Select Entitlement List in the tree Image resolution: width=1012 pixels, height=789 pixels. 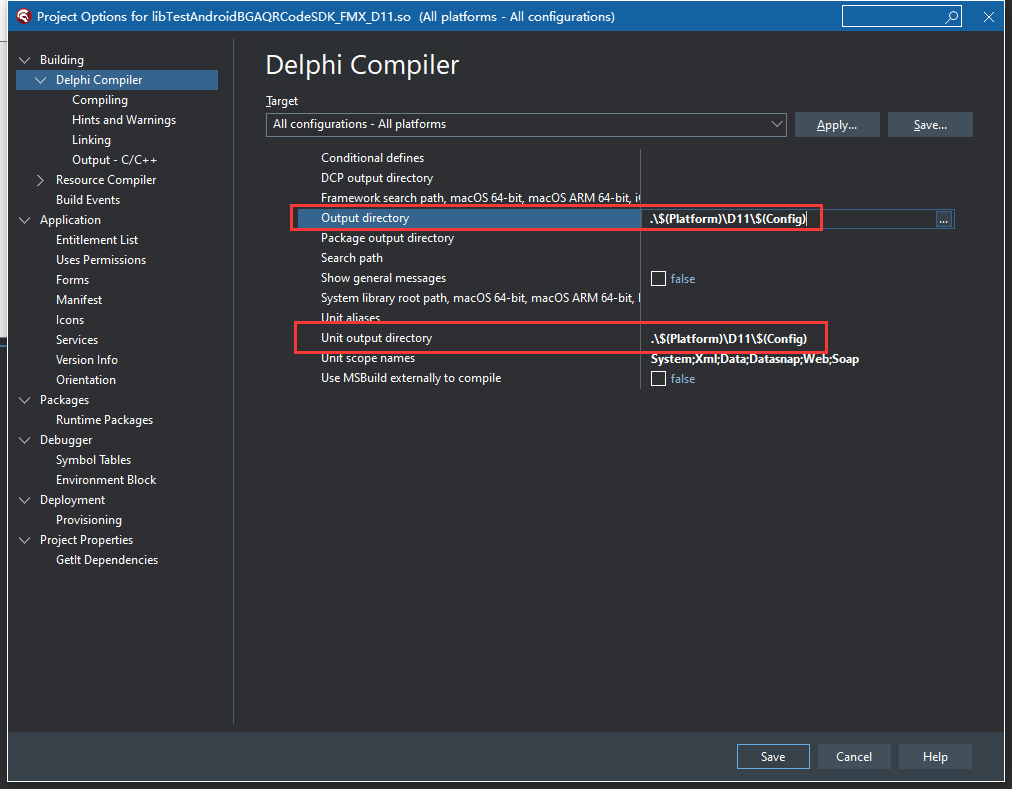point(97,240)
